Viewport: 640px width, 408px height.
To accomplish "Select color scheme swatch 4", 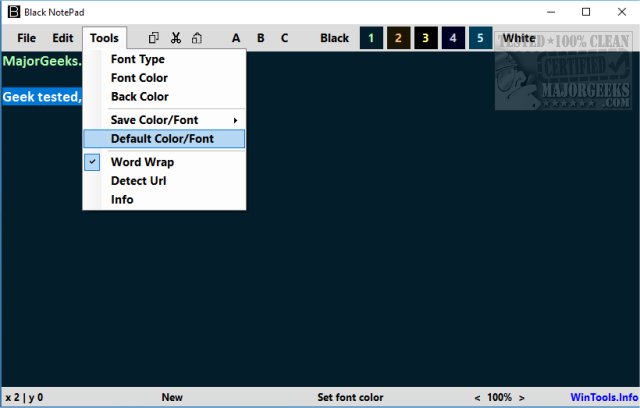I will (x=453, y=38).
